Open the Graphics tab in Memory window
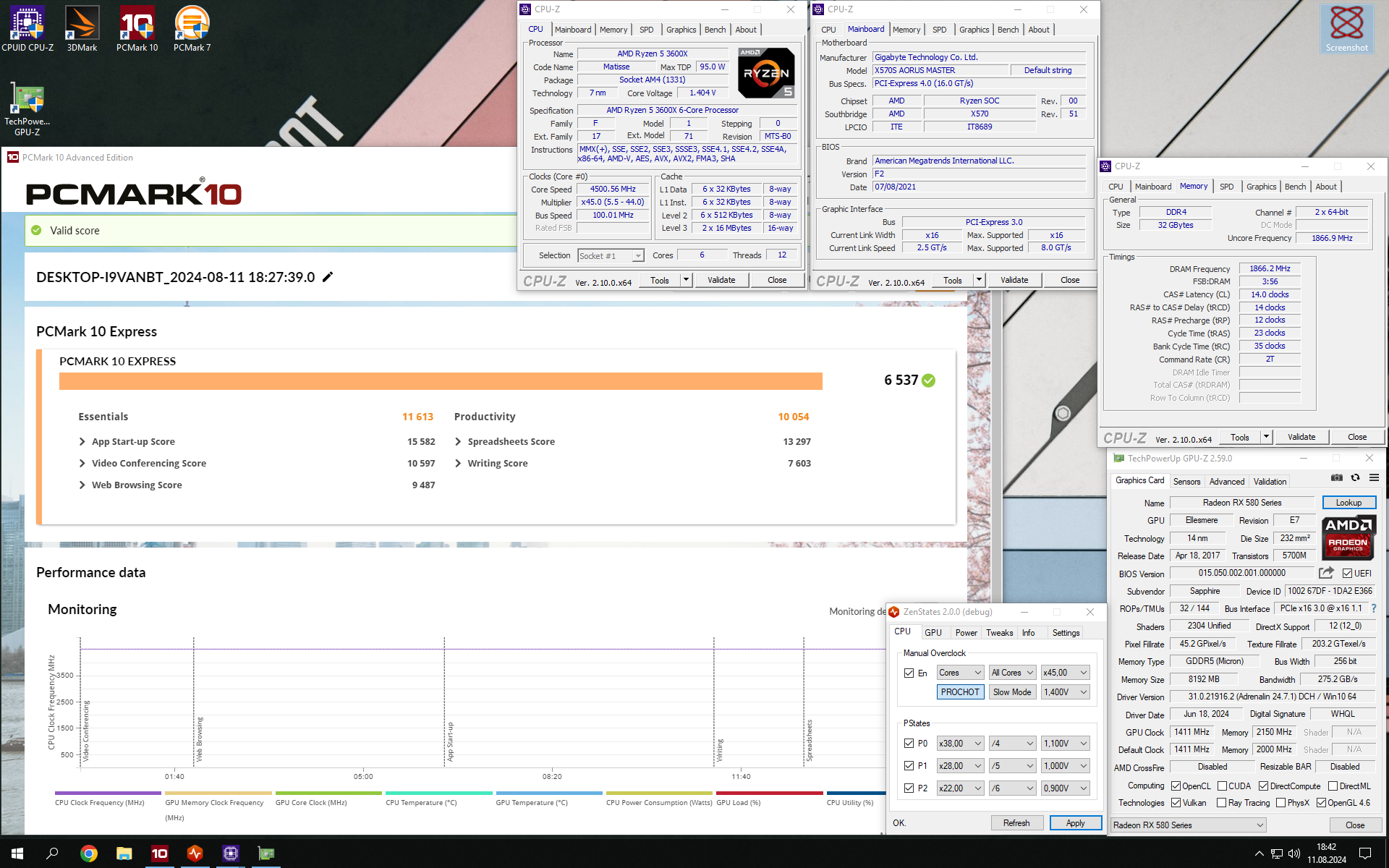 coord(1261,187)
